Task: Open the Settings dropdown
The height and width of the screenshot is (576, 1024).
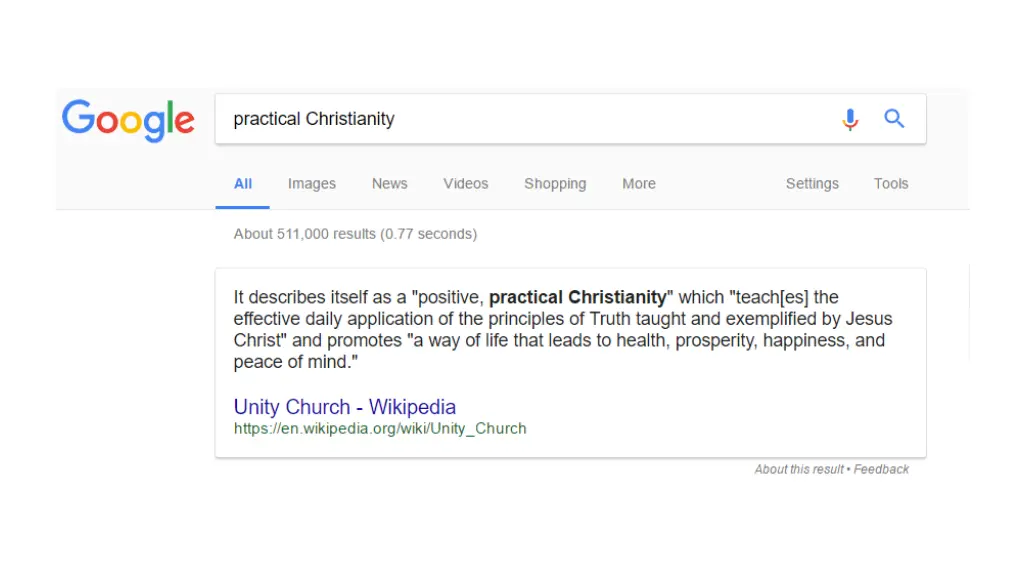Action: pos(812,184)
